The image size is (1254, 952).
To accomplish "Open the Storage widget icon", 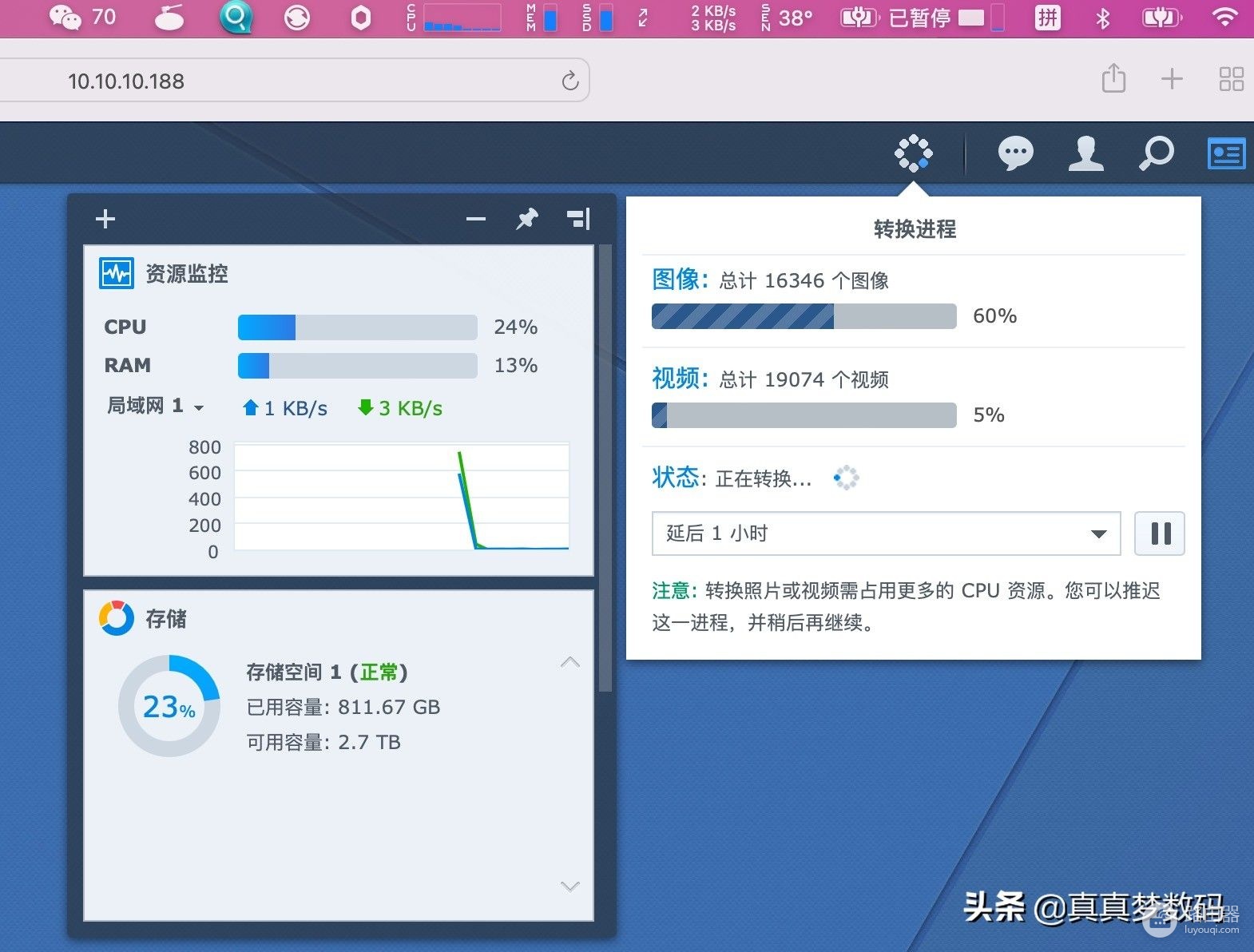I will [117, 618].
